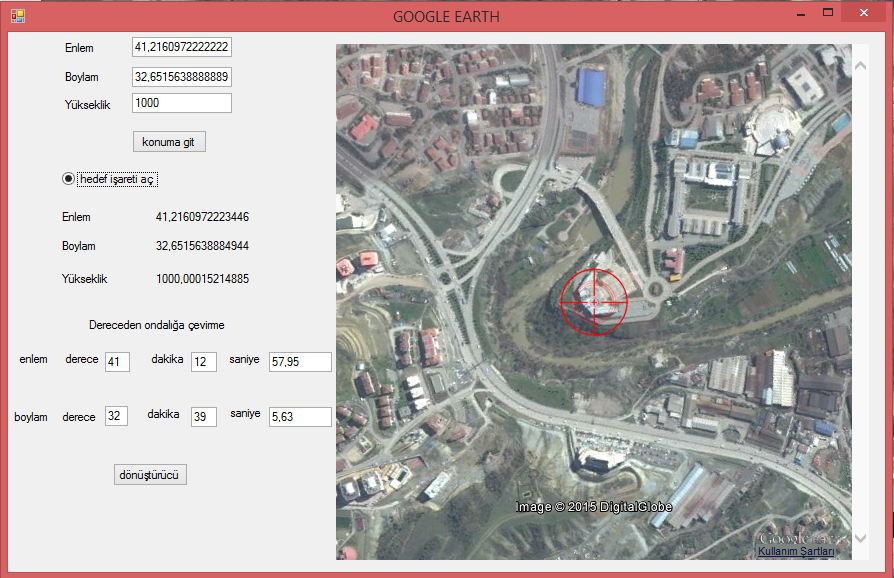Click the application icon in title bar
This screenshot has height=578, width=894.
18,16
